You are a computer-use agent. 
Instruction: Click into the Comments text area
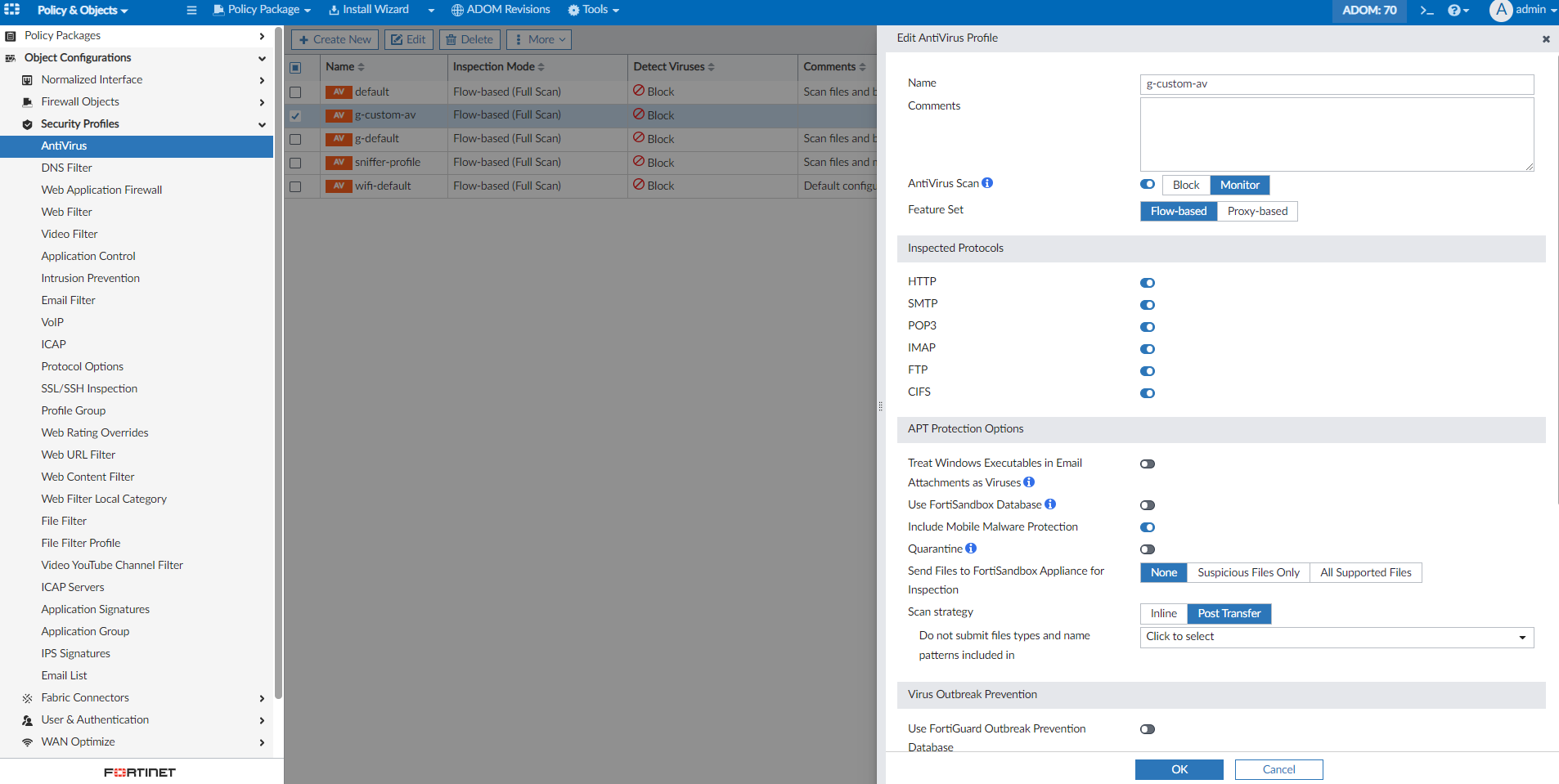(1337, 135)
